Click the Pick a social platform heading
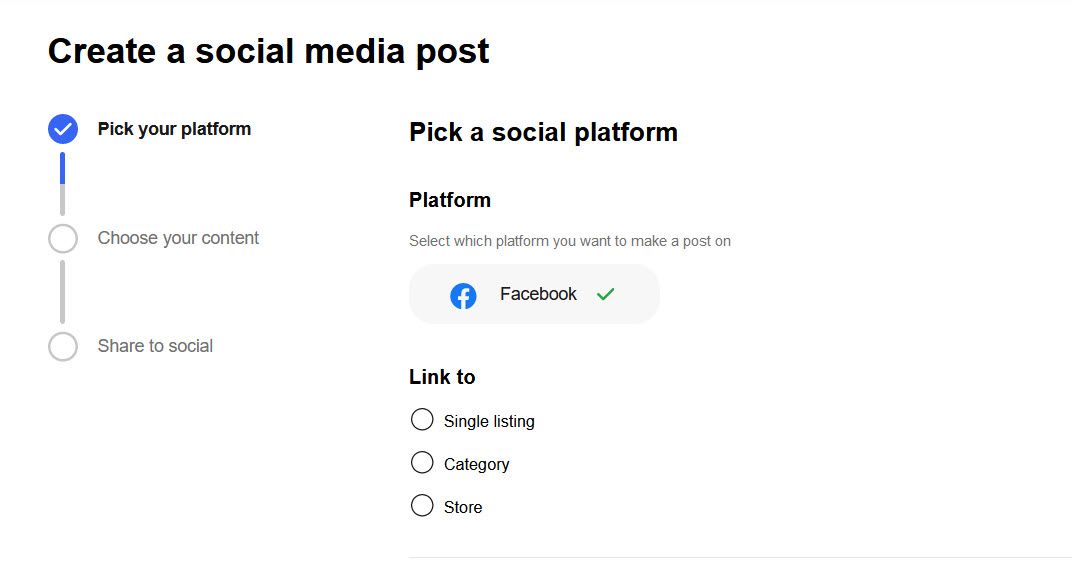Screen dimensions: 1072x565 [544, 132]
